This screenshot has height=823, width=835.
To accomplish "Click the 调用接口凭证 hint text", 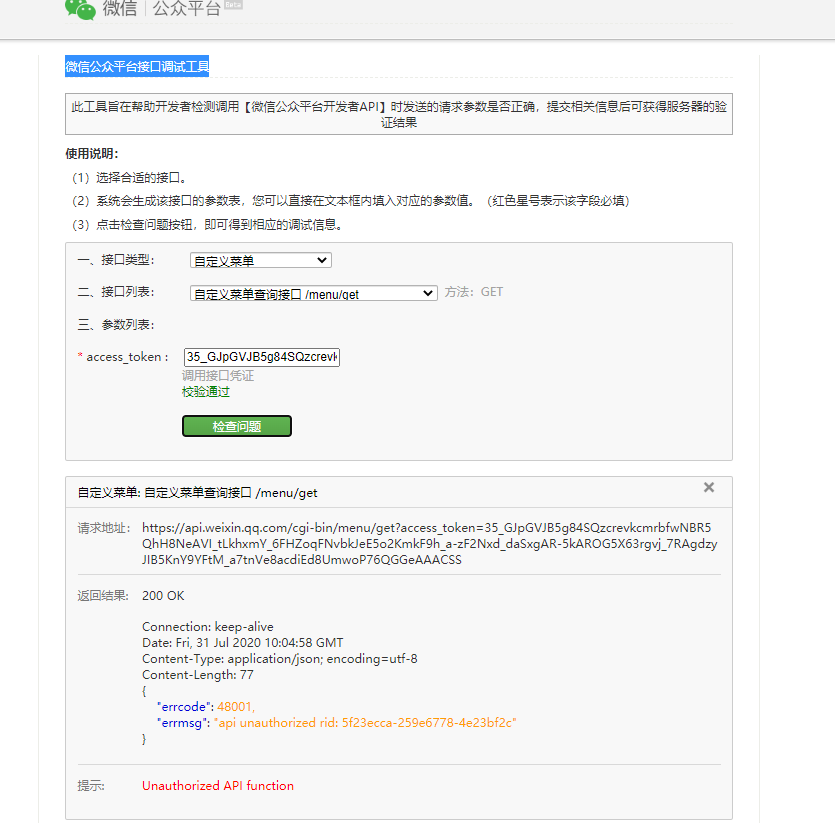I will [218, 376].
